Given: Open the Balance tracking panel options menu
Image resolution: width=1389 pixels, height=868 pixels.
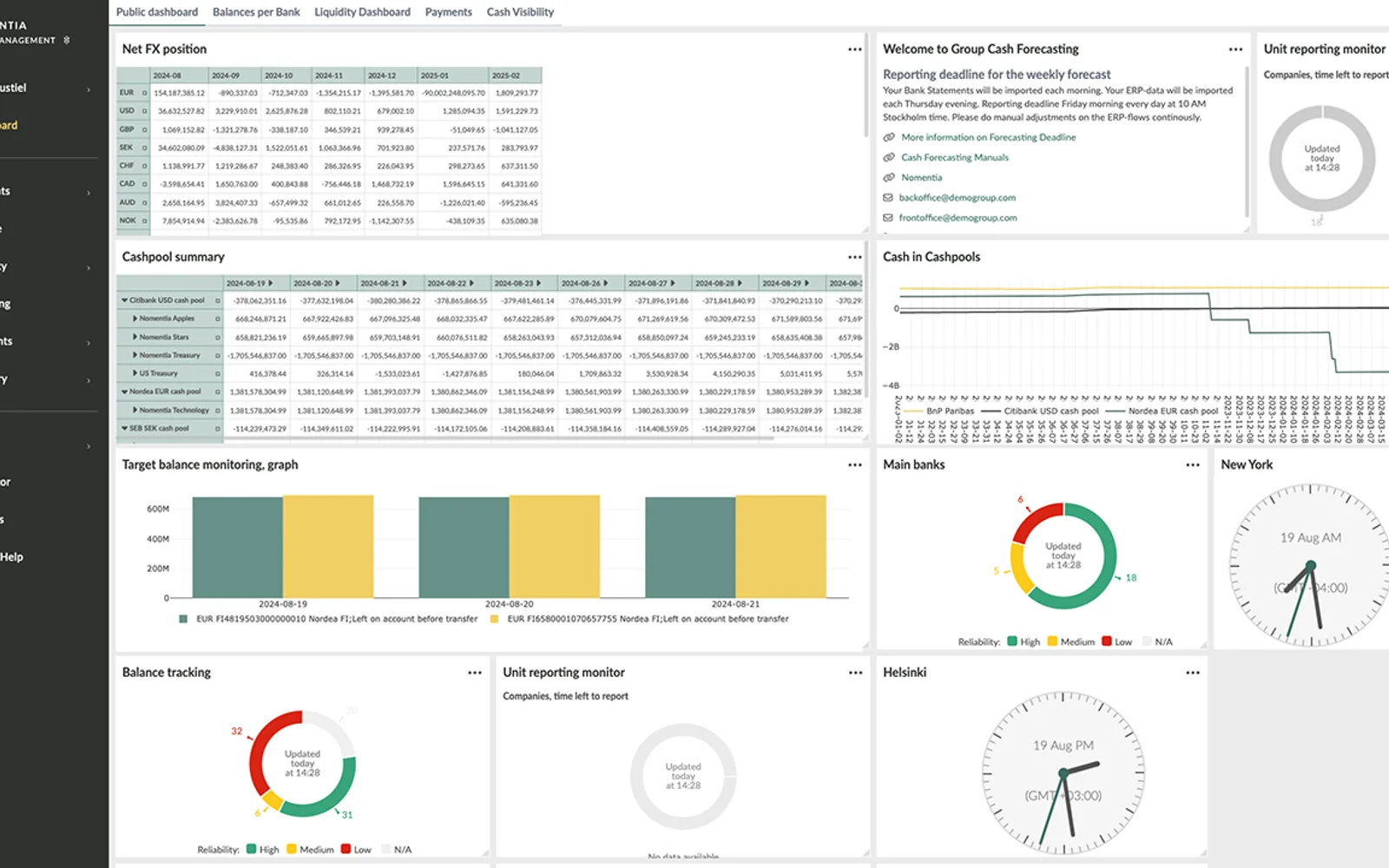Looking at the screenshot, I should coord(475,673).
